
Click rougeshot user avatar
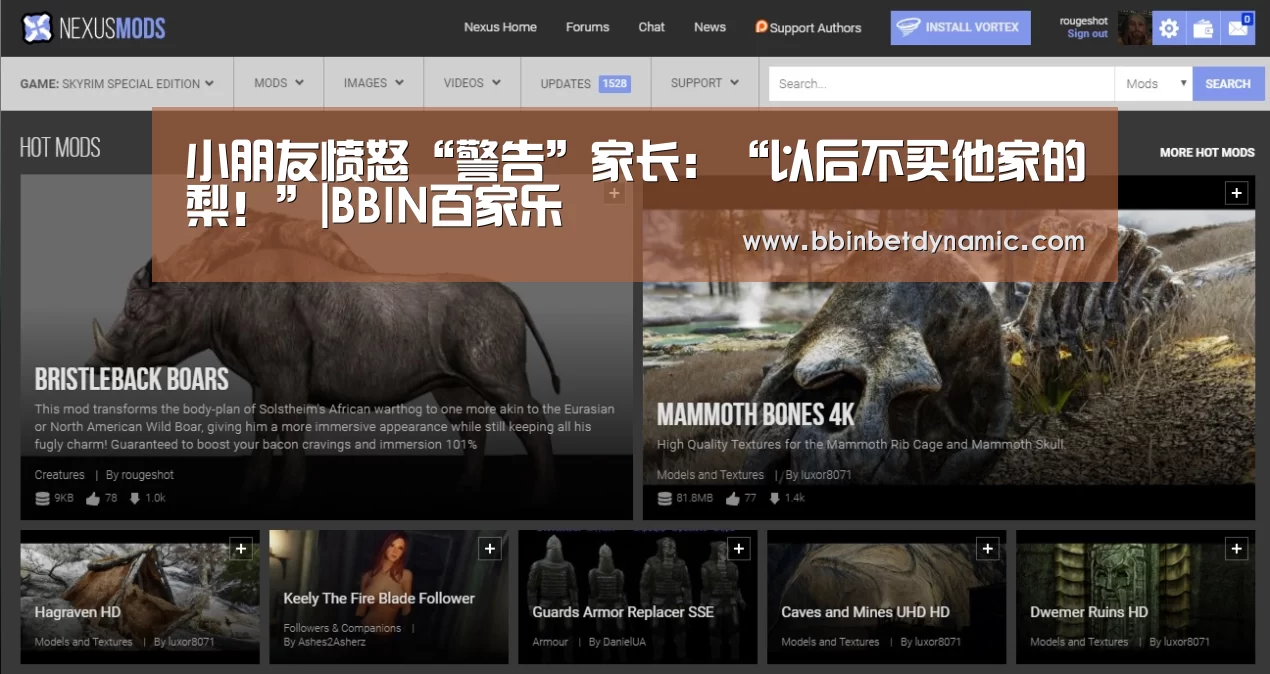[x=1133, y=28]
